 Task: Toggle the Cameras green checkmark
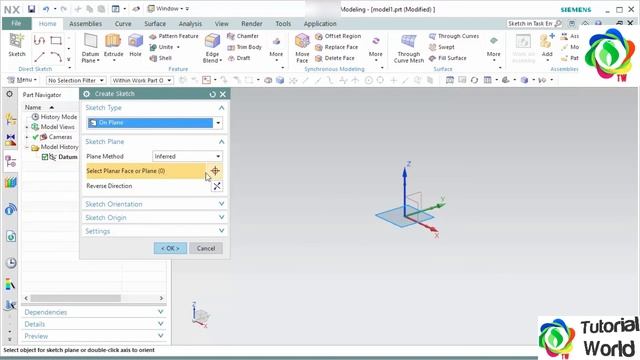(x=36, y=137)
